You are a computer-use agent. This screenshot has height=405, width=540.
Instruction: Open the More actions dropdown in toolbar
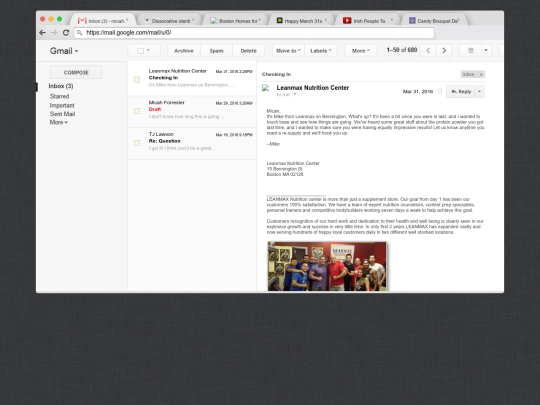click(x=360, y=51)
